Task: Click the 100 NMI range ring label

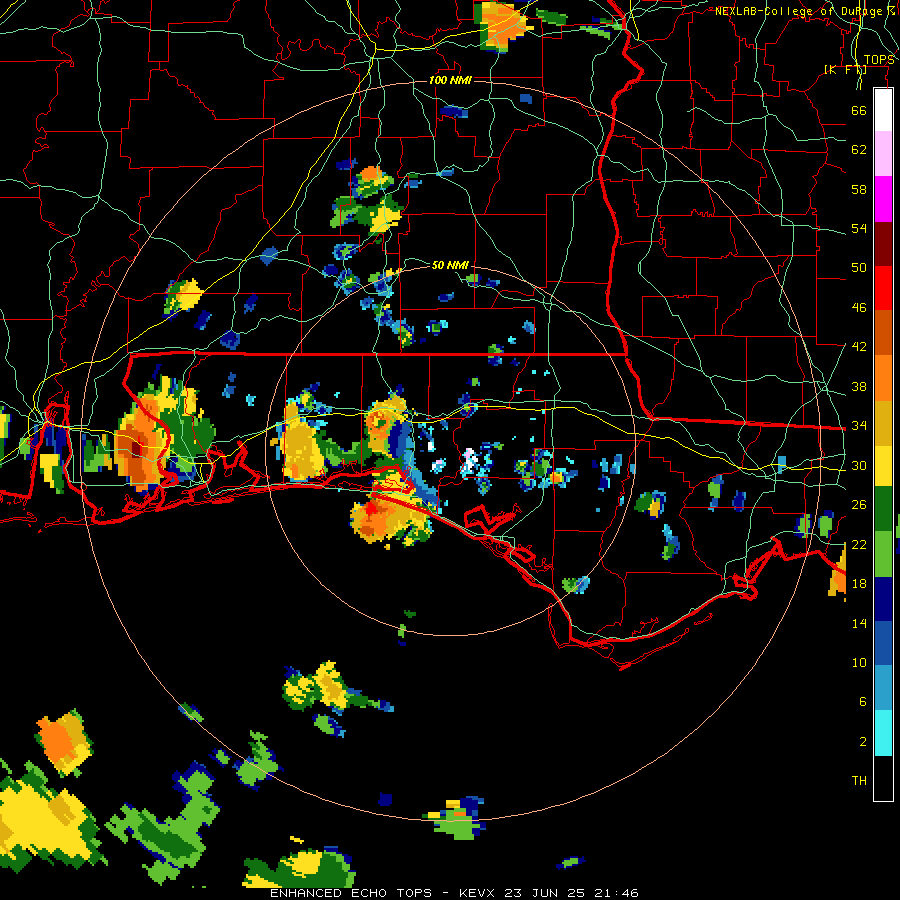Action: pos(451,80)
